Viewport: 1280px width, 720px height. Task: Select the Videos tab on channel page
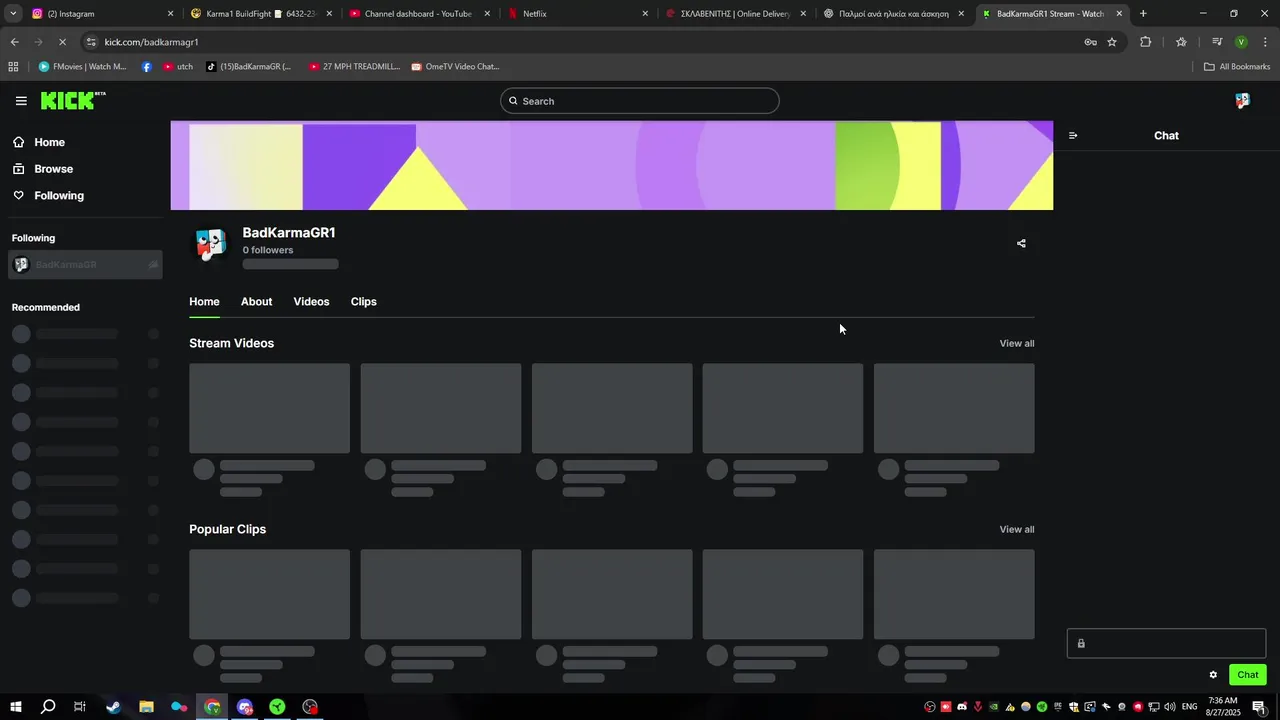pos(311,301)
